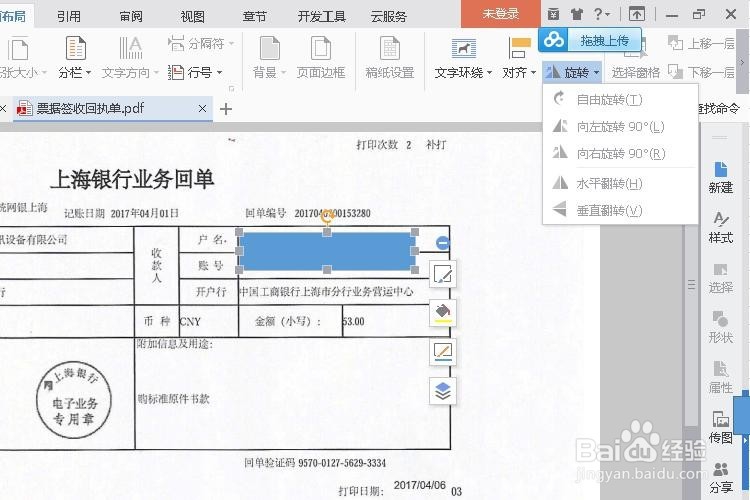Click the ribbon collapse arrow icon

click(637, 14)
